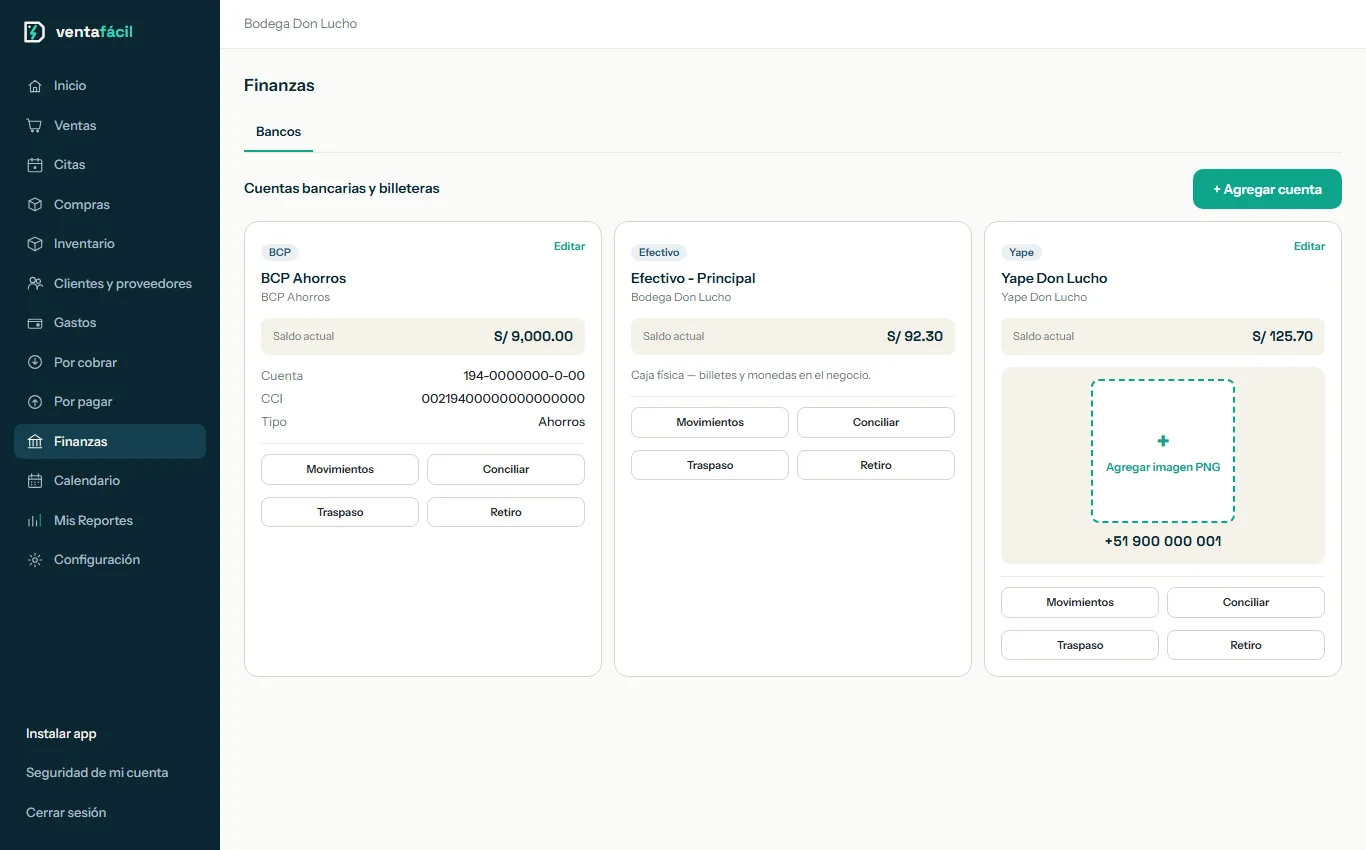
Task: Navigate to Mis Reportes
Action: [x=110, y=521]
